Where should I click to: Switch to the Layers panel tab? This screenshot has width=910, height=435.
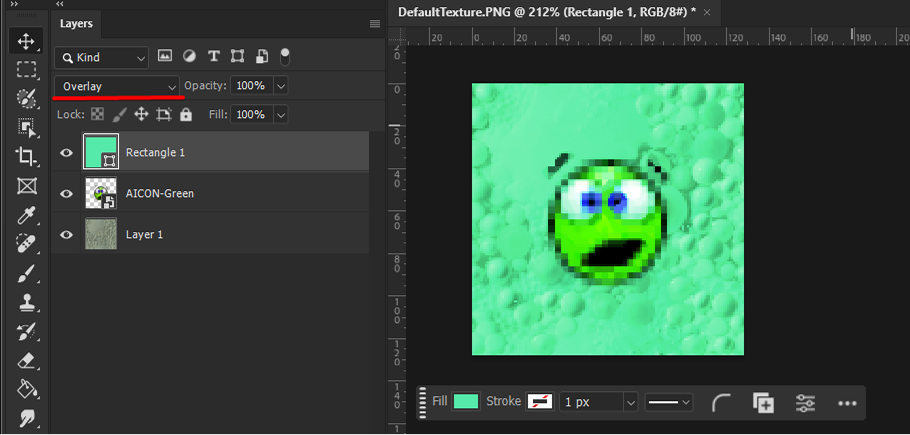pos(76,23)
